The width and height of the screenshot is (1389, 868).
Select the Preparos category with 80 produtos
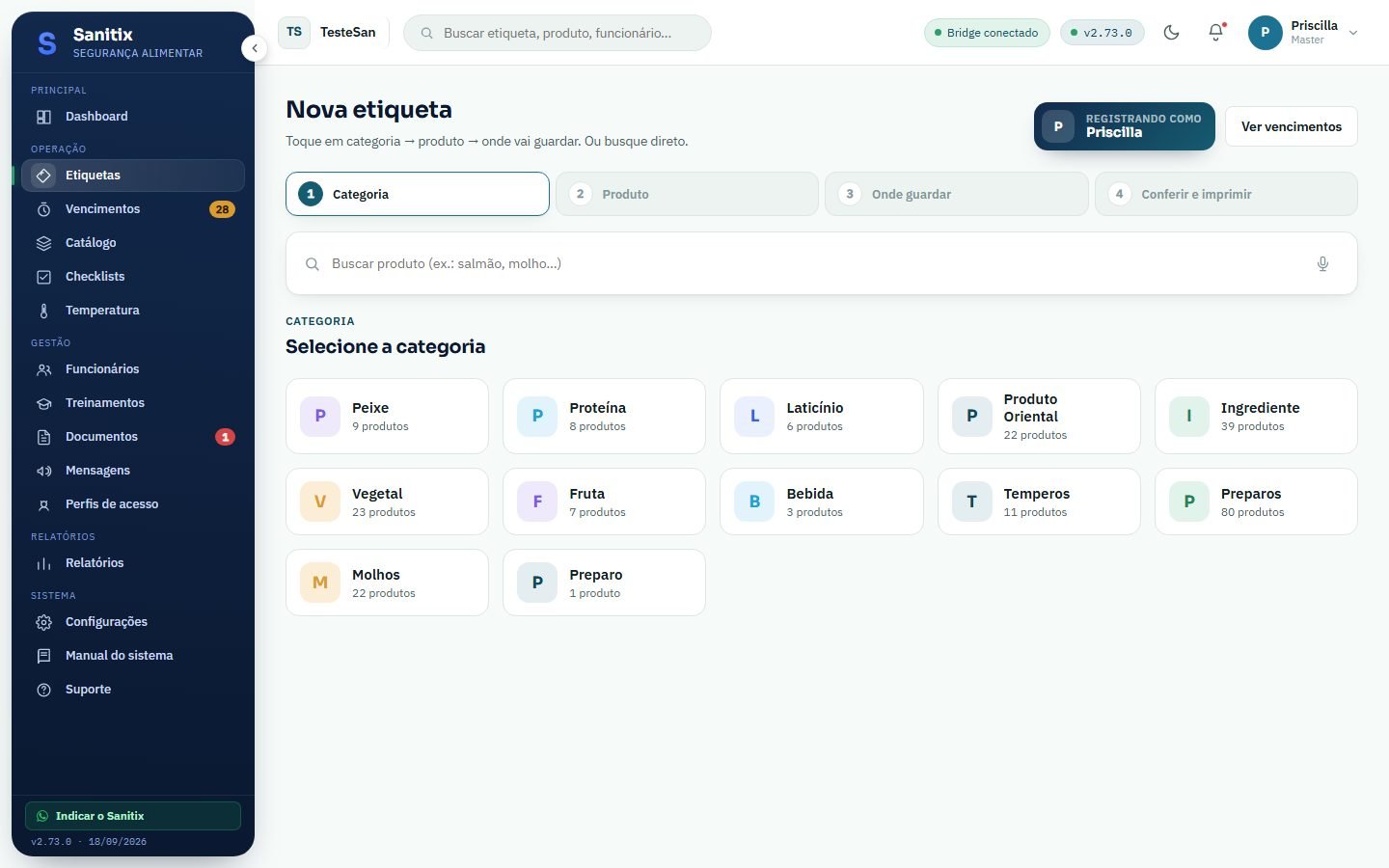pos(1256,502)
